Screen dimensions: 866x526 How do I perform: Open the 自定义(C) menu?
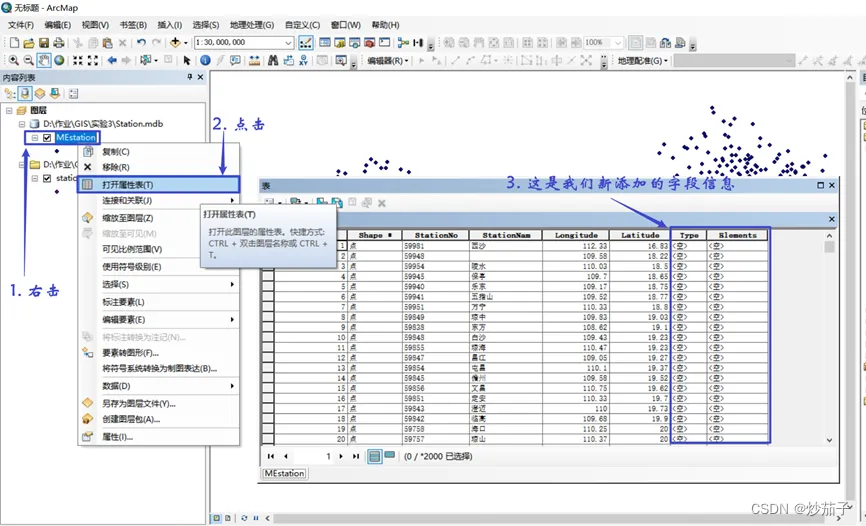(x=302, y=25)
